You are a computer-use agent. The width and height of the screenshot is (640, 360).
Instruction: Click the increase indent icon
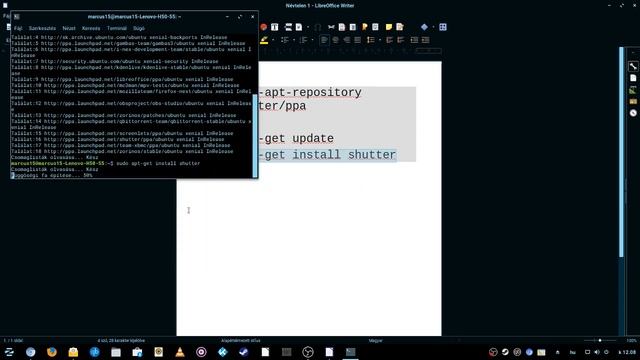(414, 40)
